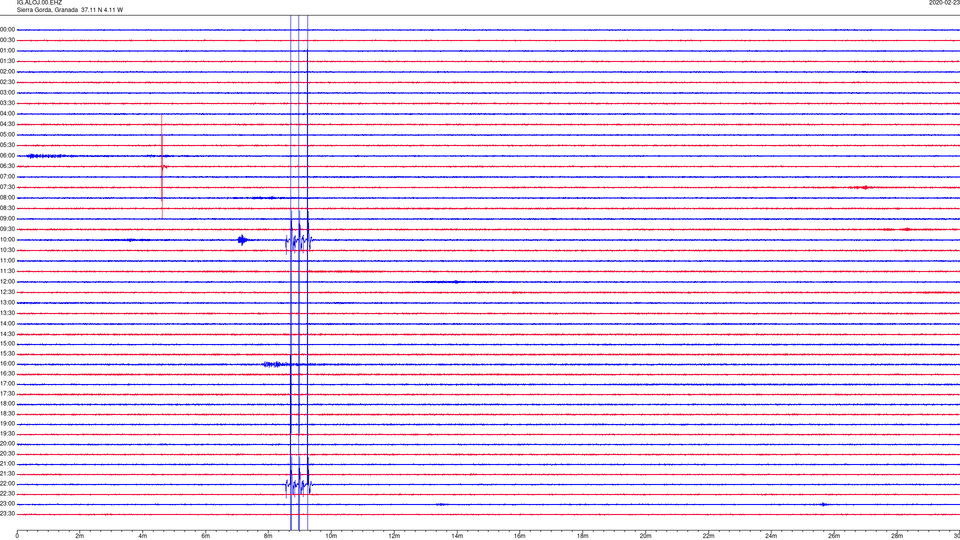
Task: Click the 18m tick label on time axis
Action: [x=583, y=536]
